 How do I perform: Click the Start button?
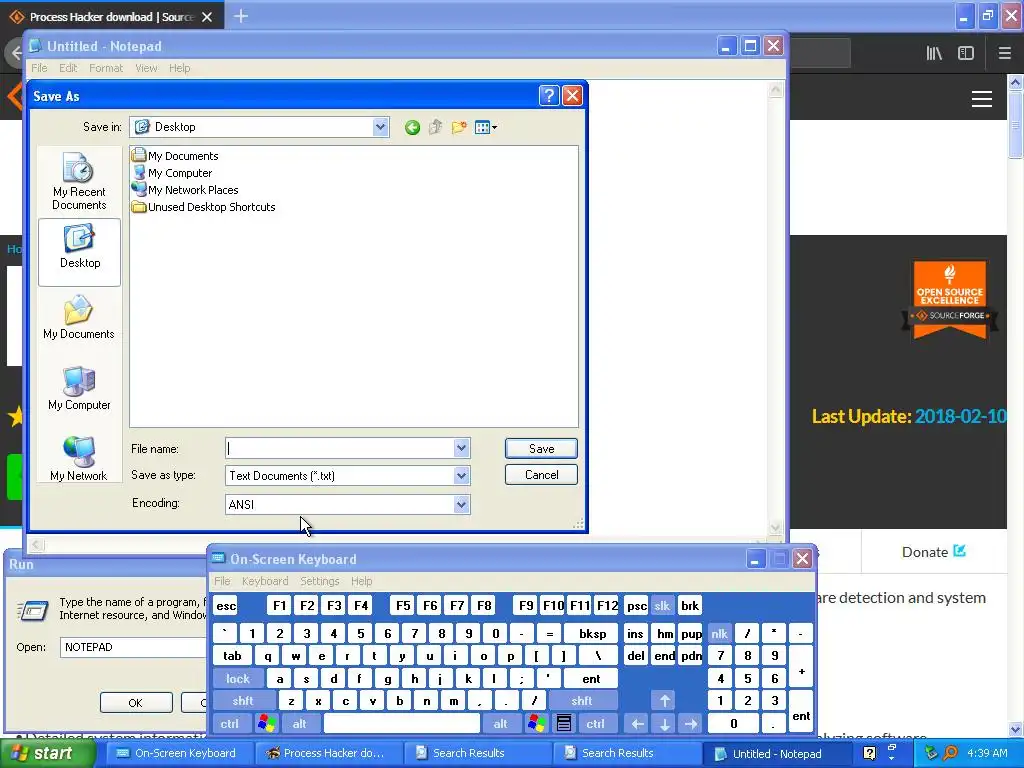[47, 753]
